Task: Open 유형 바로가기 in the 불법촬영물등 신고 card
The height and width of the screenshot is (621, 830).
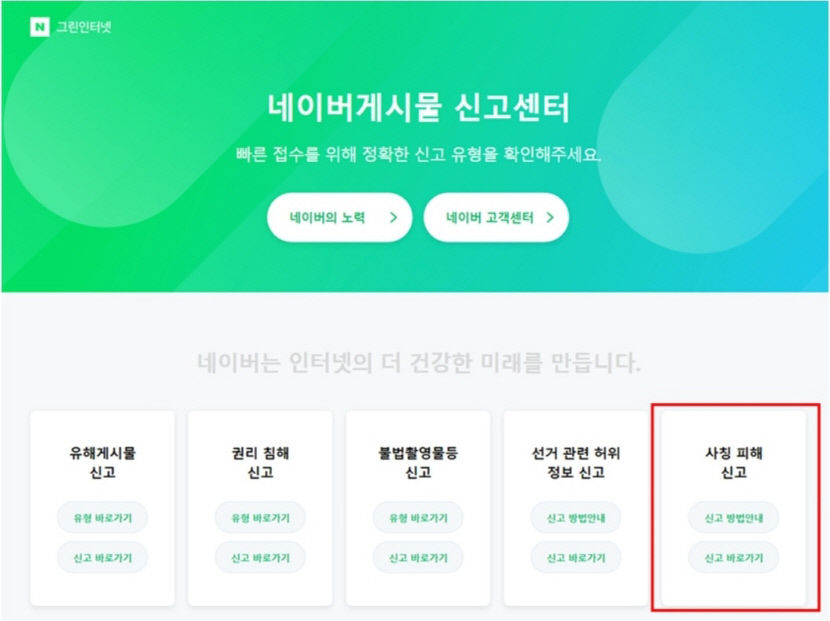Action: tap(418, 517)
